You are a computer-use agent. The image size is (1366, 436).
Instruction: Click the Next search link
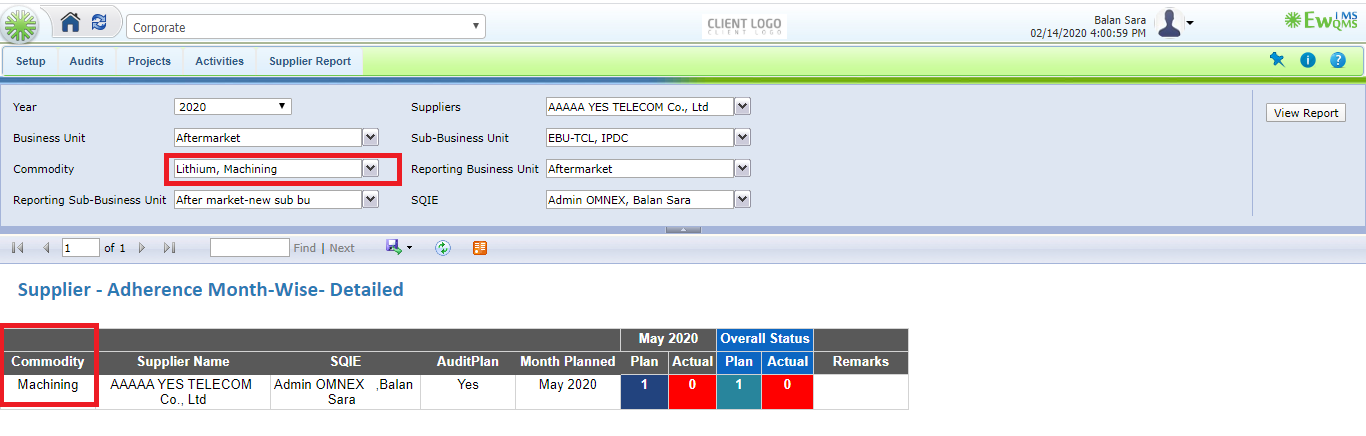point(342,248)
